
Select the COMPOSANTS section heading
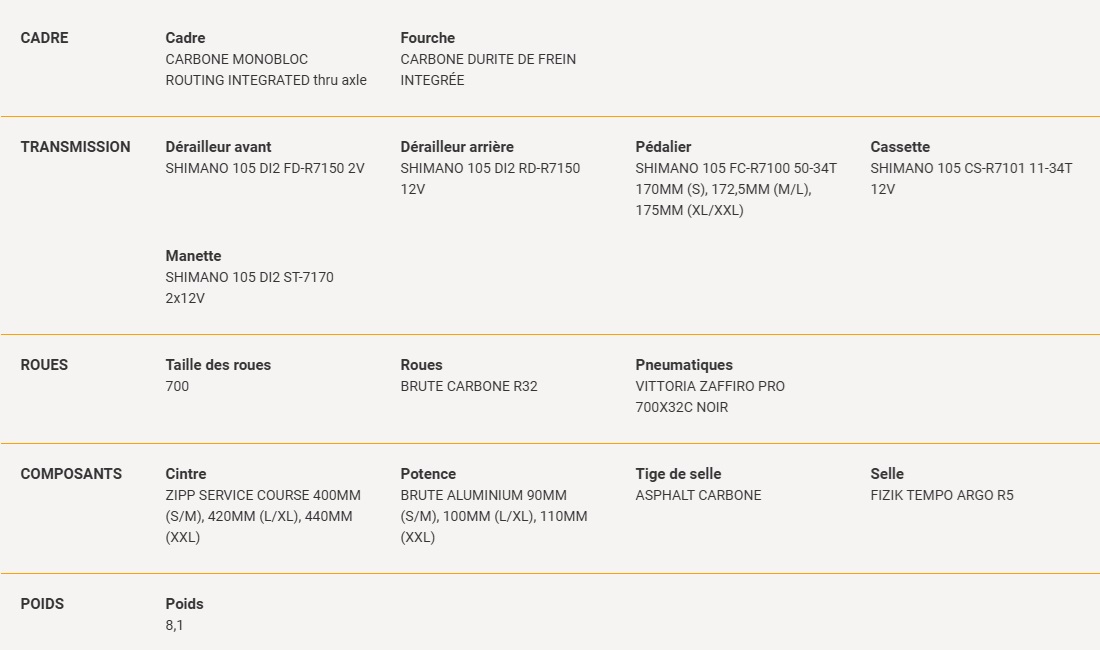click(x=71, y=473)
